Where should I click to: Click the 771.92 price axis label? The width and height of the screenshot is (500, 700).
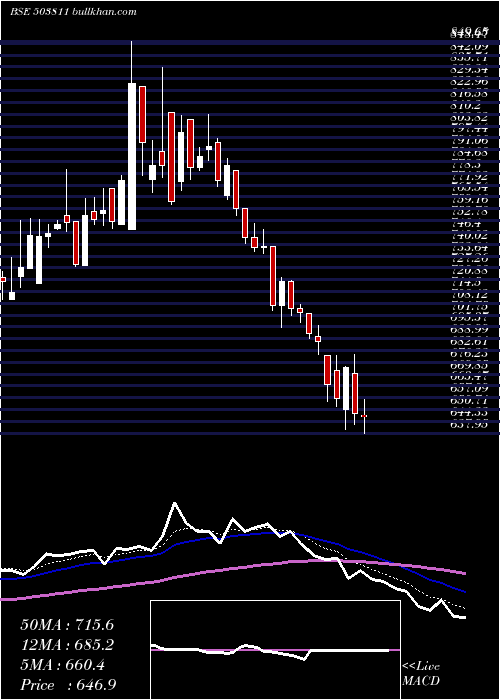click(x=469, y=177)
